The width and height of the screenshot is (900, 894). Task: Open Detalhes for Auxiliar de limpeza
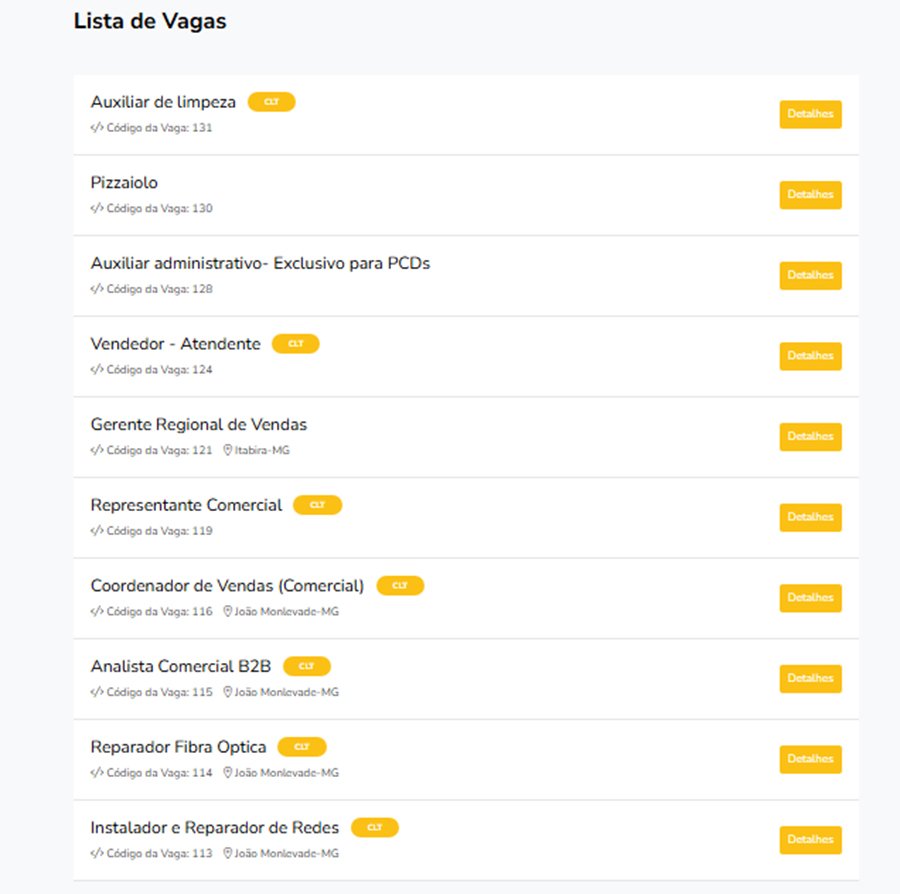click(810, 114)
